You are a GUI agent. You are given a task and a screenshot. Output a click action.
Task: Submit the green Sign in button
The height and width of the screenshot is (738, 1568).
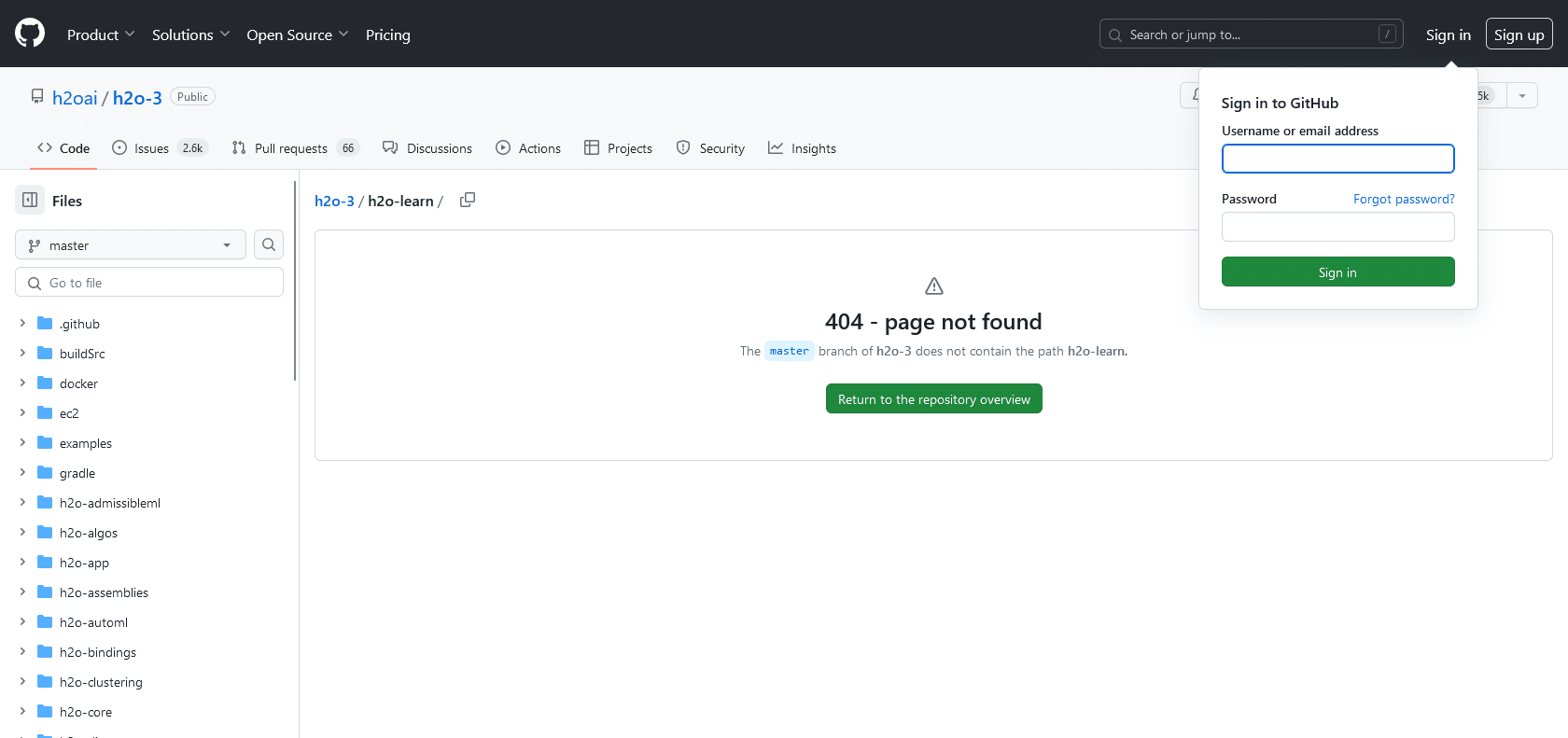(1338, 272)
